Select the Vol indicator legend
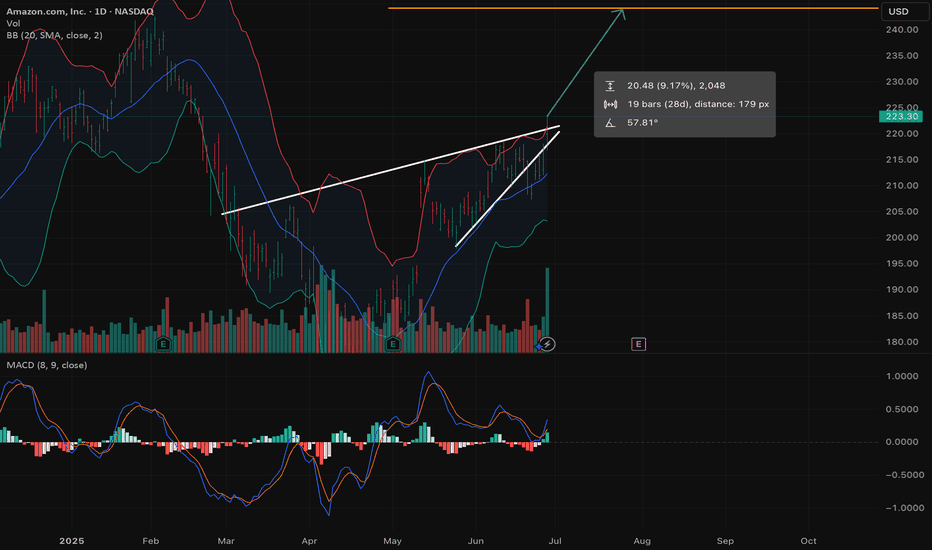 point(13,23)
